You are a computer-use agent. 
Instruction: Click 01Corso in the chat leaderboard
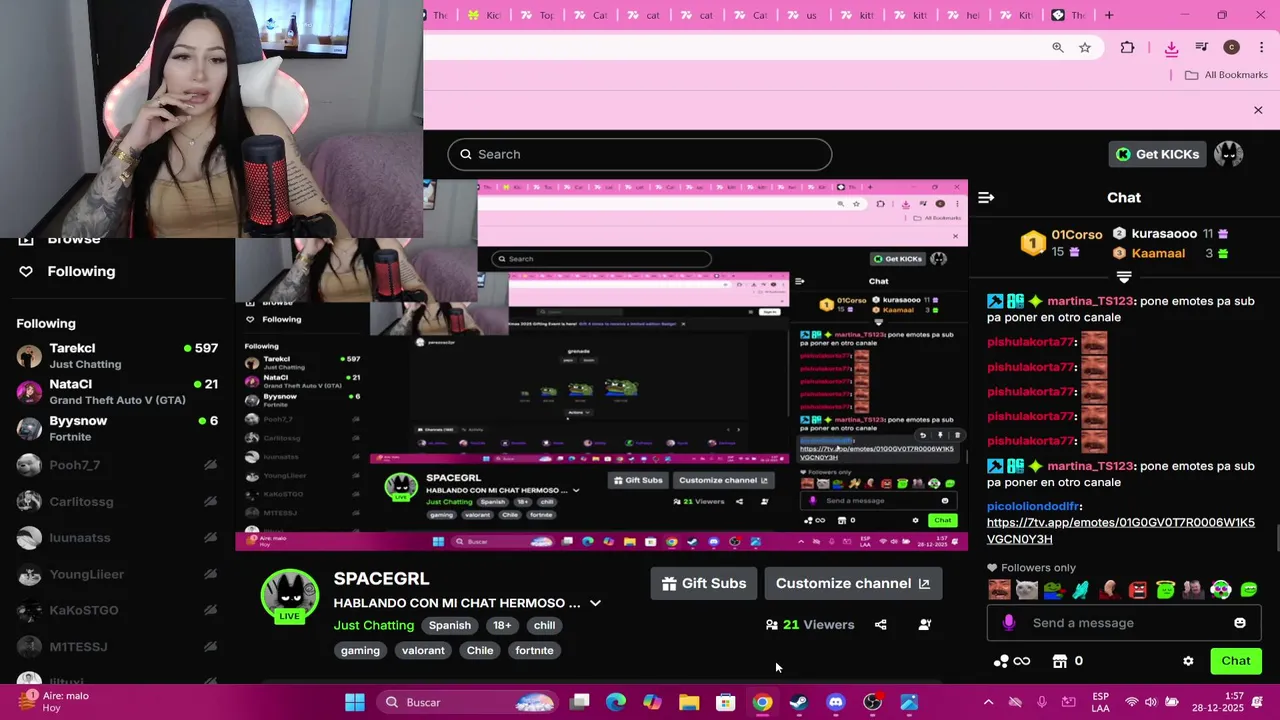(x=1077, y=235)
